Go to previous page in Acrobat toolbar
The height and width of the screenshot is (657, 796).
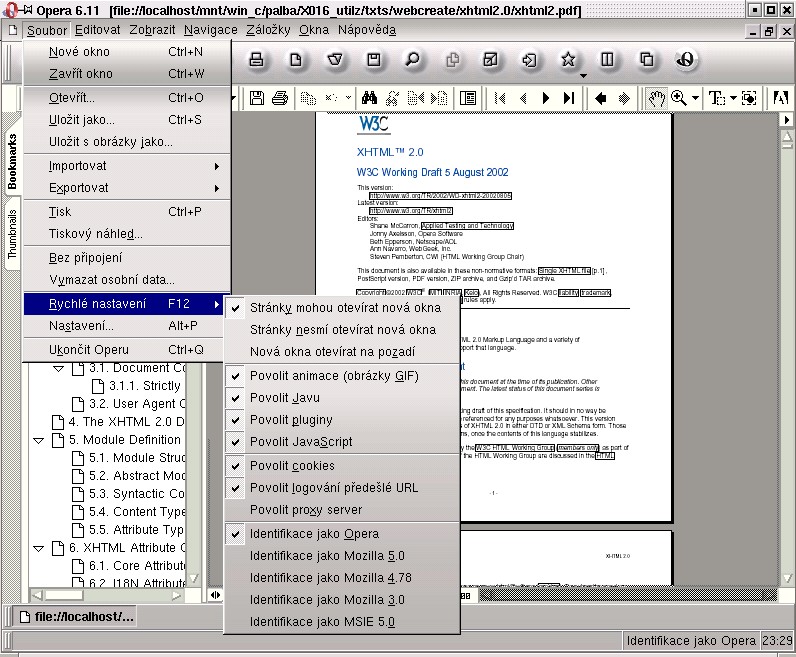(x=523, y=97)
